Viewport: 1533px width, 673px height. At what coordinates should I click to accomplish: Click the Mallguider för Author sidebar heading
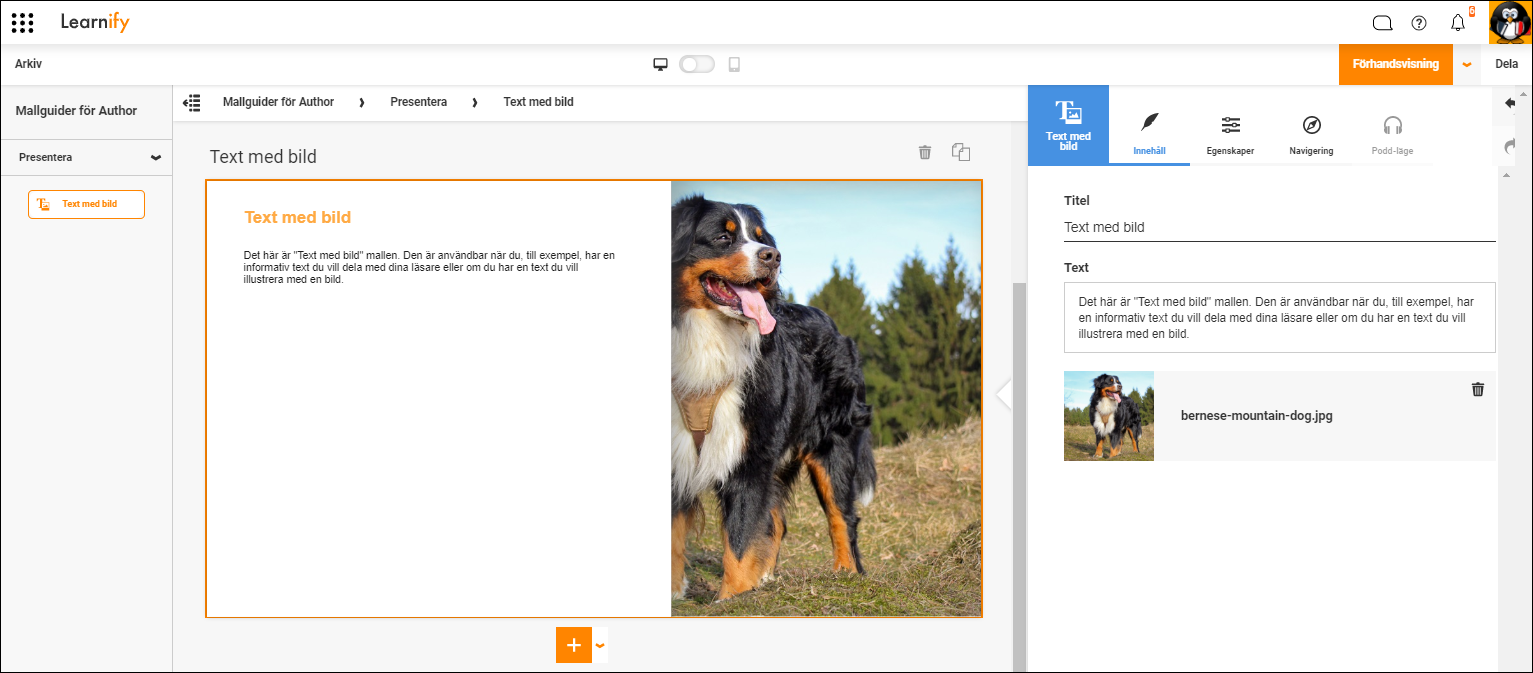pos(76,111)
